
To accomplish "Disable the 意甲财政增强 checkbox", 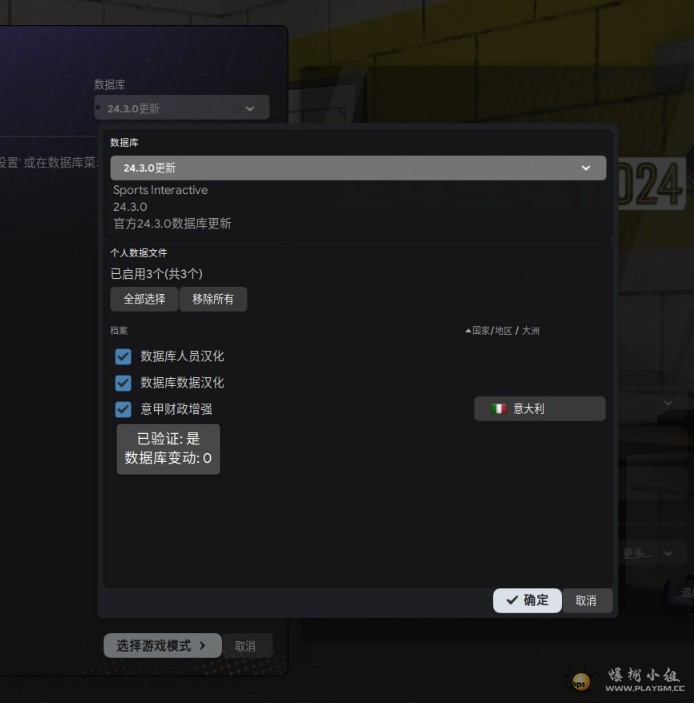I will pos(123,409).
